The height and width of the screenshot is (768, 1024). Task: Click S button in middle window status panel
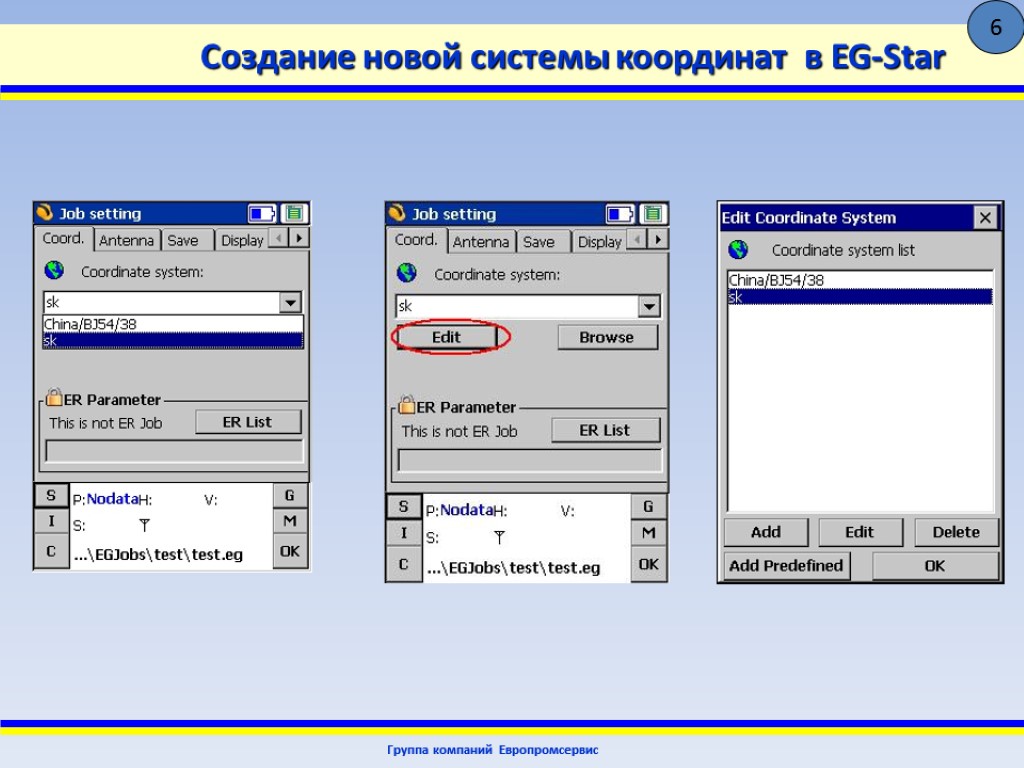(404, 506)
